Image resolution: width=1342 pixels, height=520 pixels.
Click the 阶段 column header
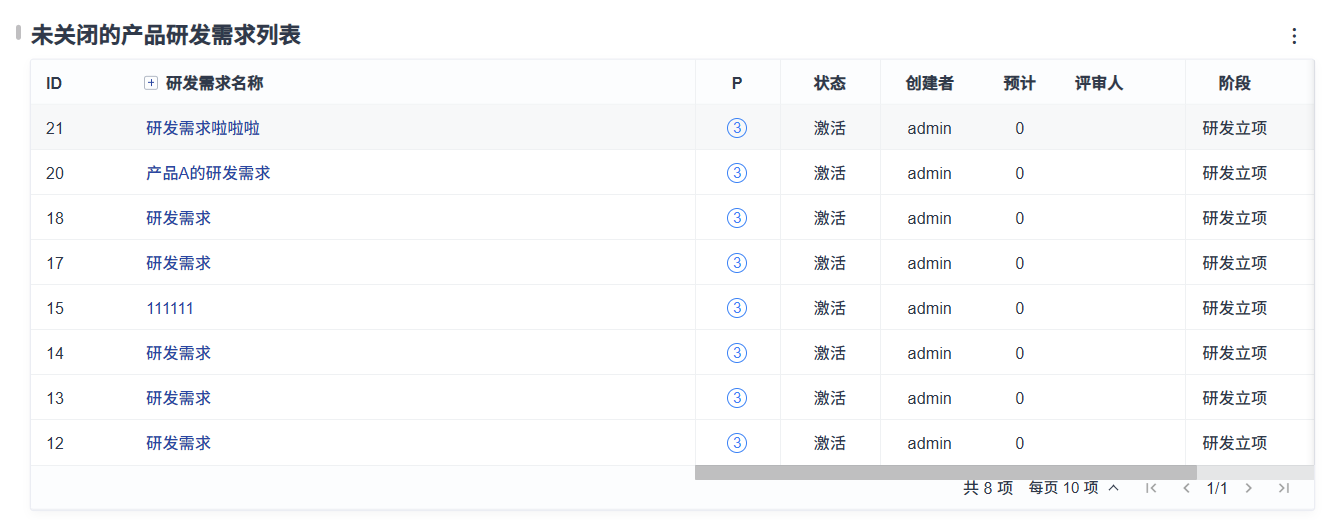coord(1234,83)
